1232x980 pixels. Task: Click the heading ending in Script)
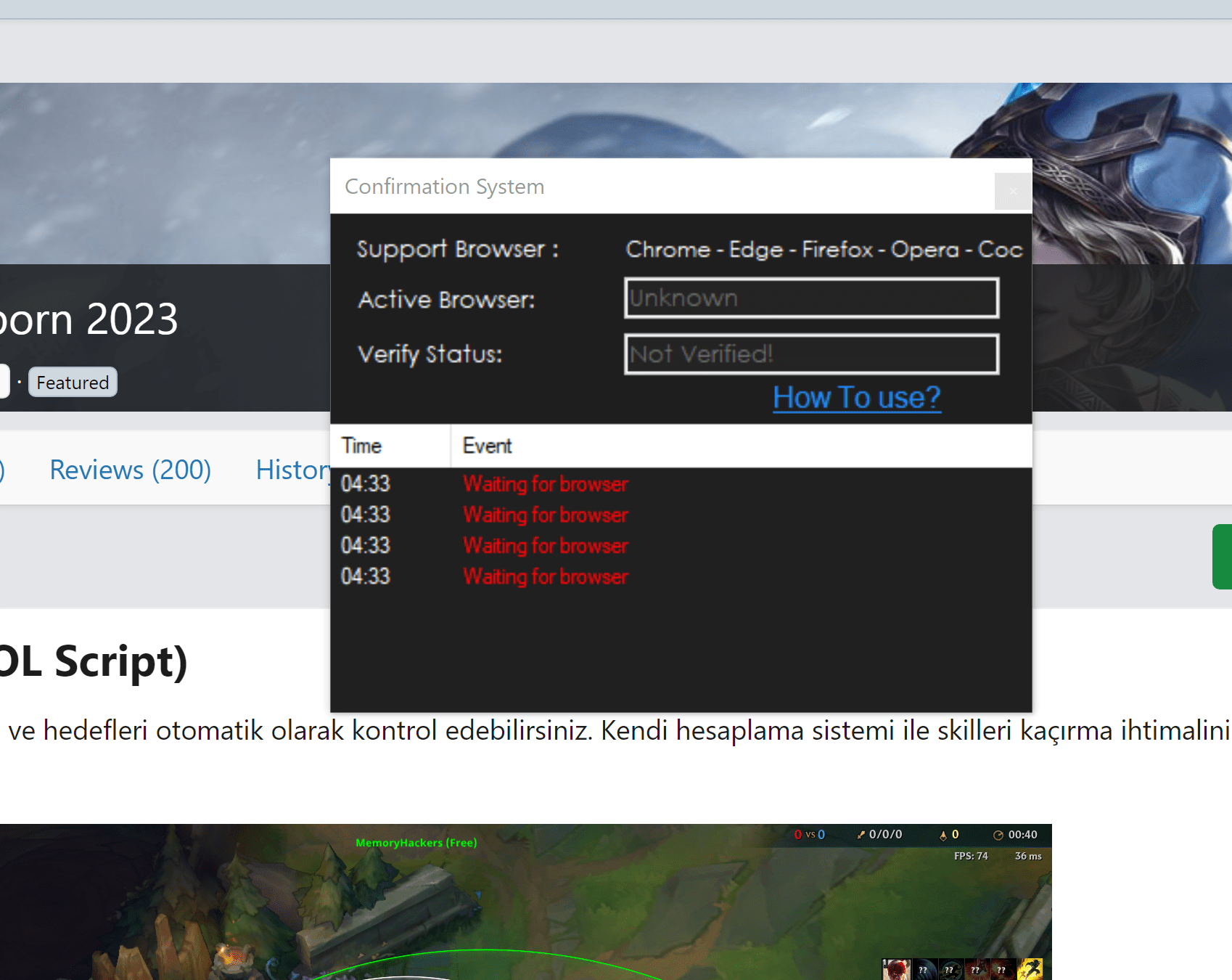click(x=94, y=662)
